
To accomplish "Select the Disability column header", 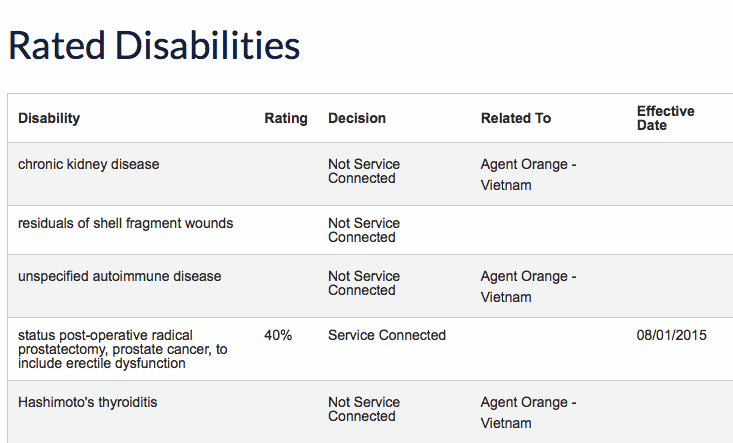I will click(x=49, y=118).
